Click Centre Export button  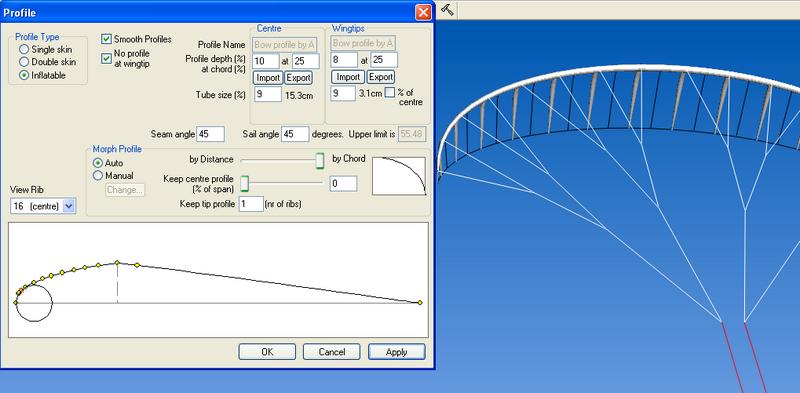(298, 78)
